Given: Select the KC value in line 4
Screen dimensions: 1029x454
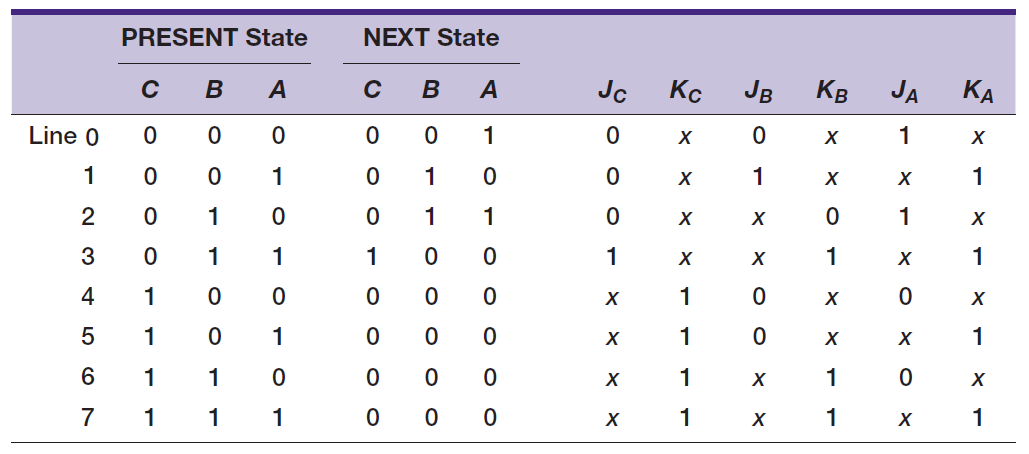Looking at the screenshot, I should pos(685,297).
